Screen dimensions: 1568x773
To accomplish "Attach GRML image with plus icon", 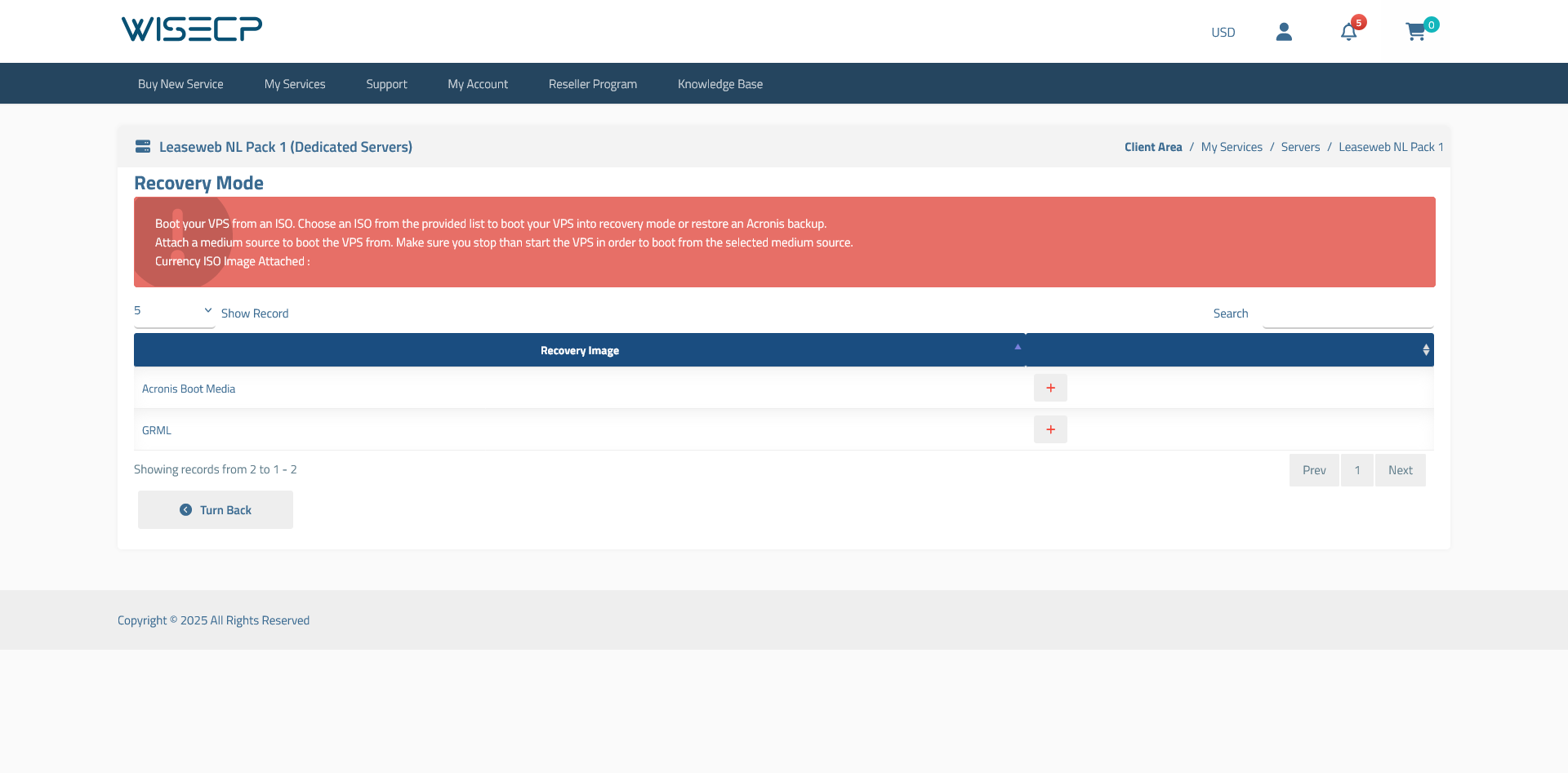I will [1050, 430].
